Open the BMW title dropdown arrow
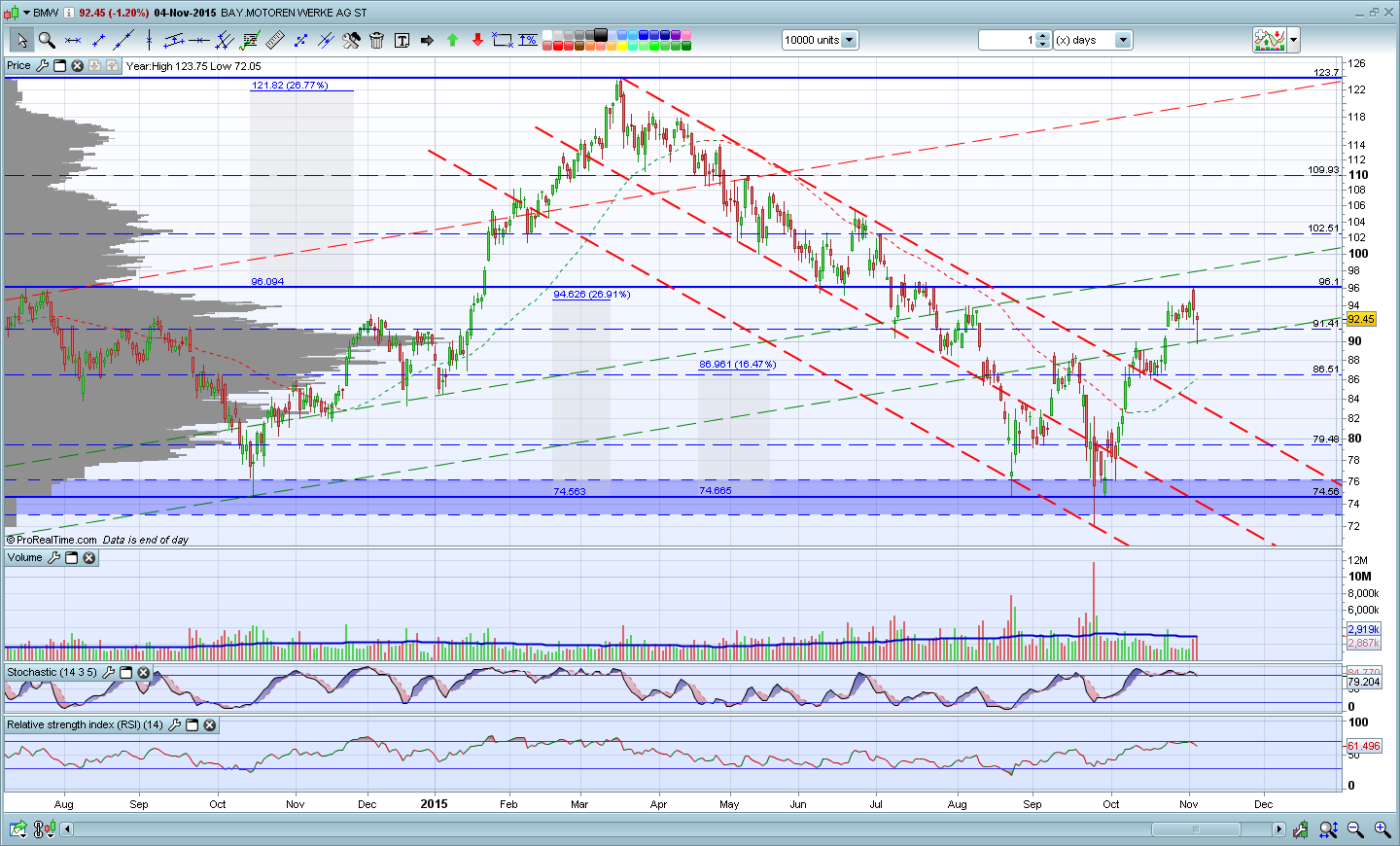This screenshot has width=1400, height=846. click(x=25, y=13)
